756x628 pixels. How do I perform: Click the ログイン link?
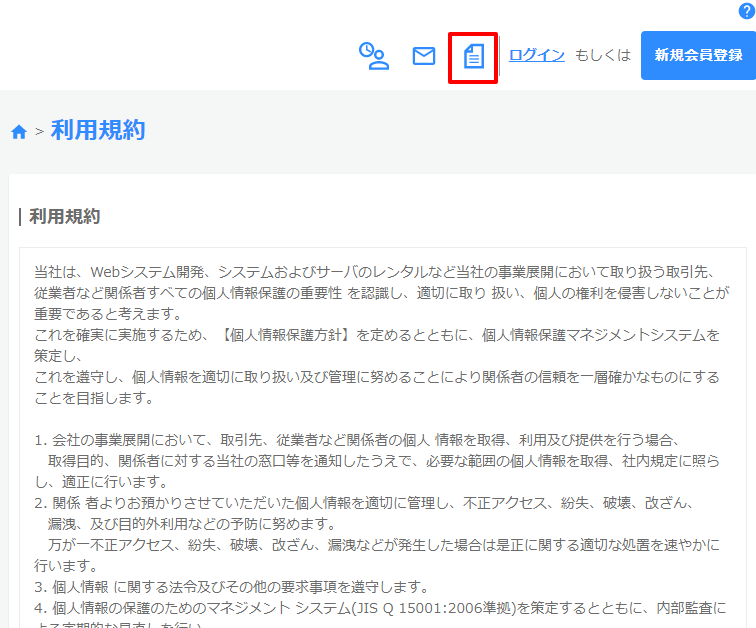[537, 55]
